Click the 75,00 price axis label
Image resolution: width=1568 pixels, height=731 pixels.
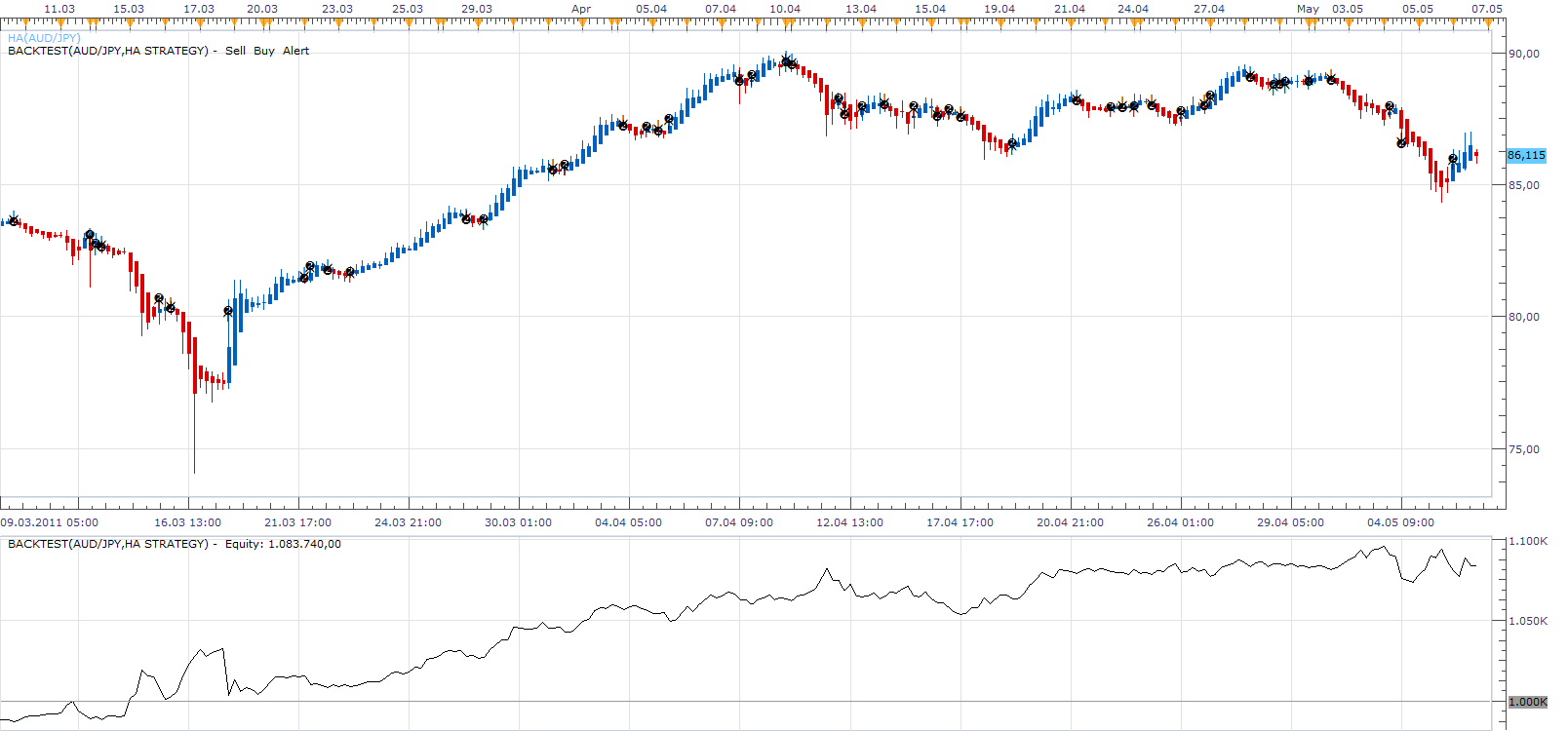(1524, 449)
